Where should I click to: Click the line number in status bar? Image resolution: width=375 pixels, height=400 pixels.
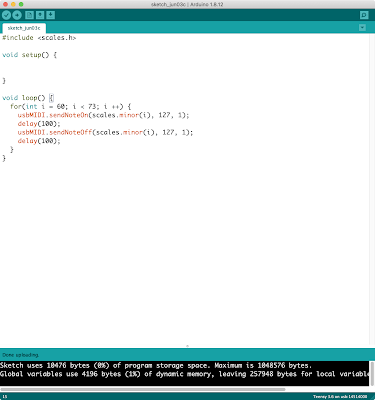[5, 397]
